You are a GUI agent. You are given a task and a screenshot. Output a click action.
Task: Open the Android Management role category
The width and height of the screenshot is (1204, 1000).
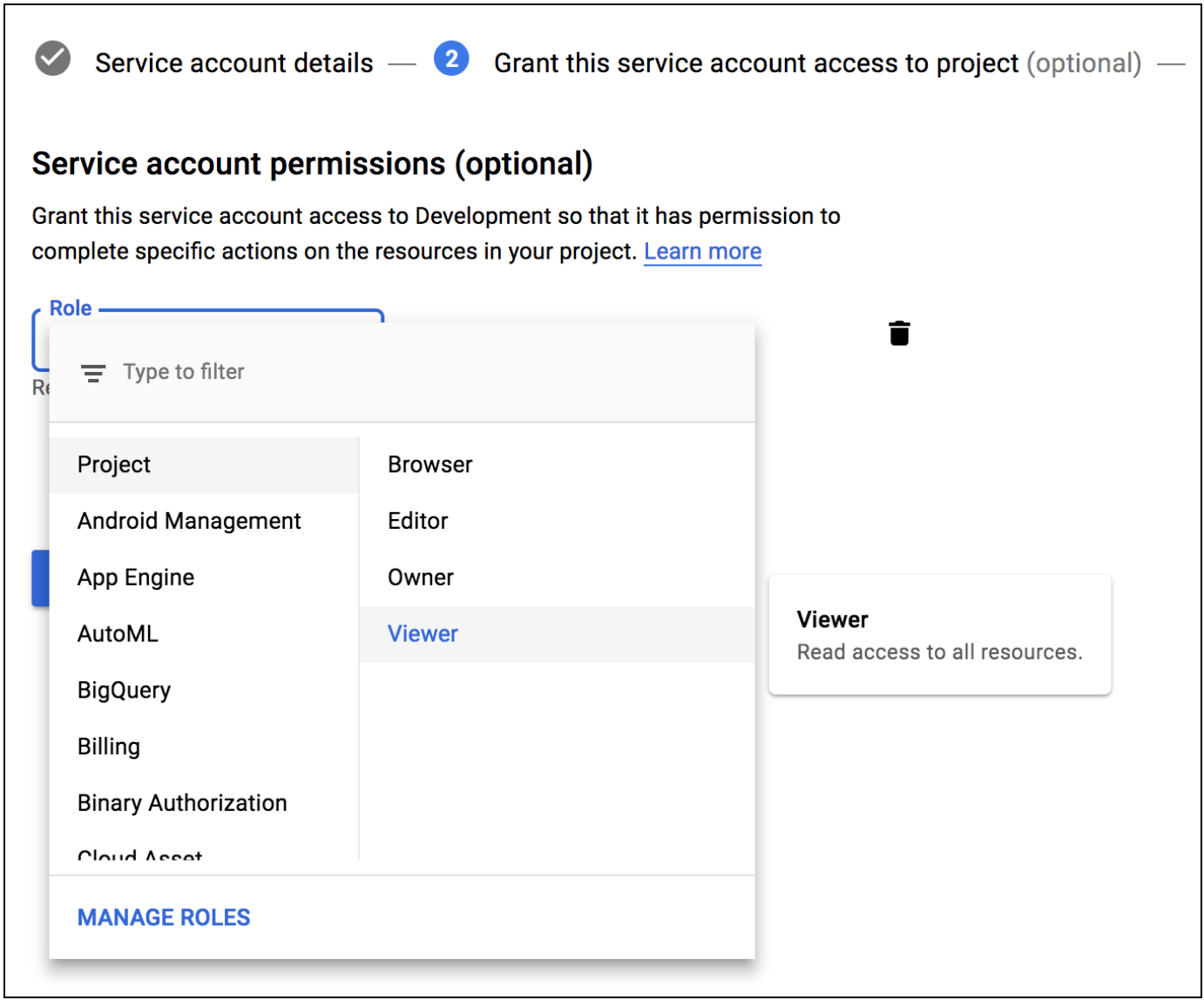189,520
